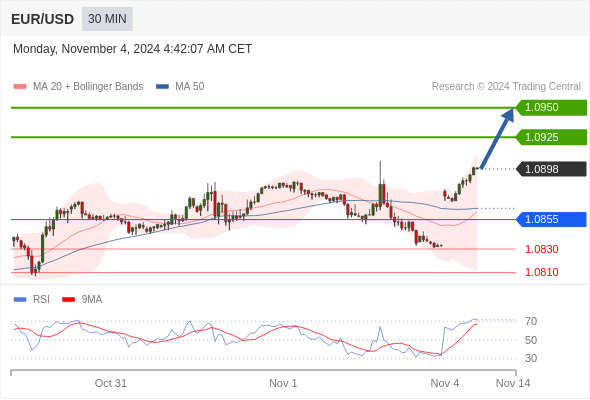The height and width of the screenshot is (400, 590).
Task: Select the EUR/USD pair title
Action: pyautogui.click(x=43, y=19)
